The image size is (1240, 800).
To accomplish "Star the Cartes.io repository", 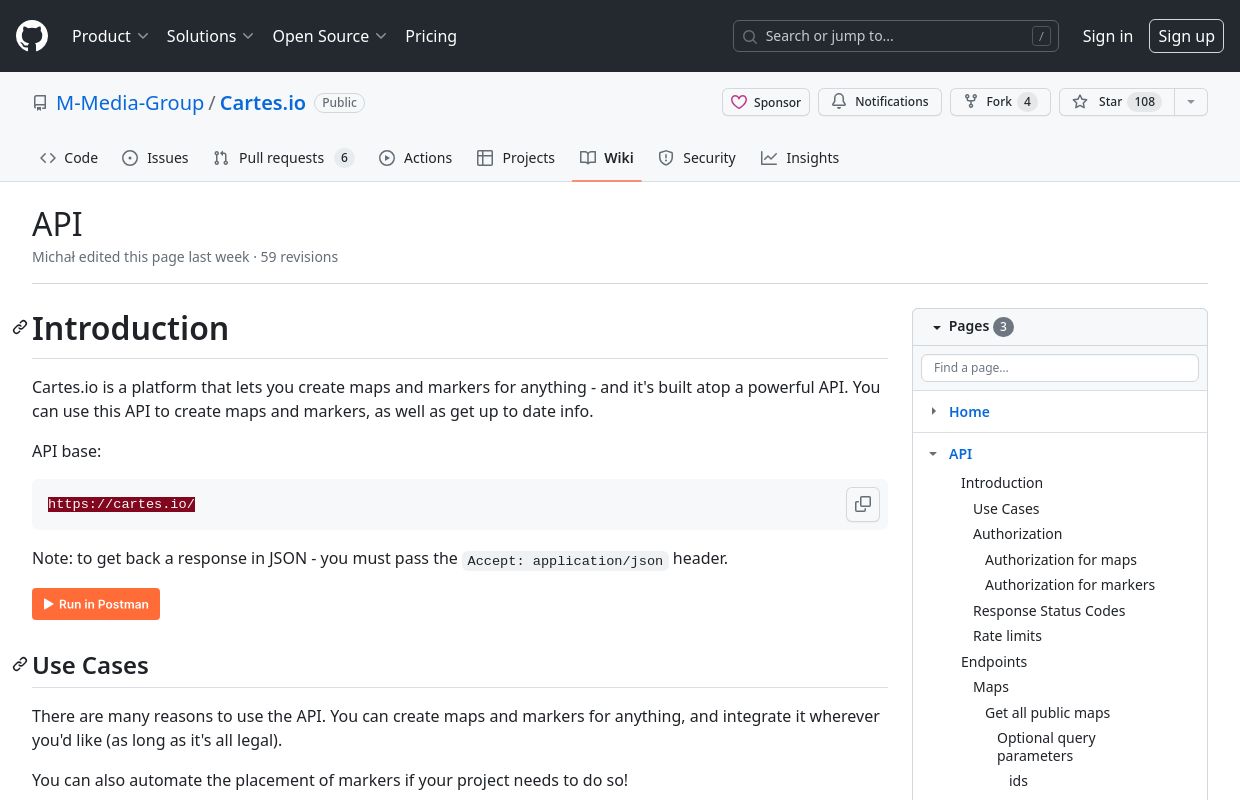I will [1116, 102].
